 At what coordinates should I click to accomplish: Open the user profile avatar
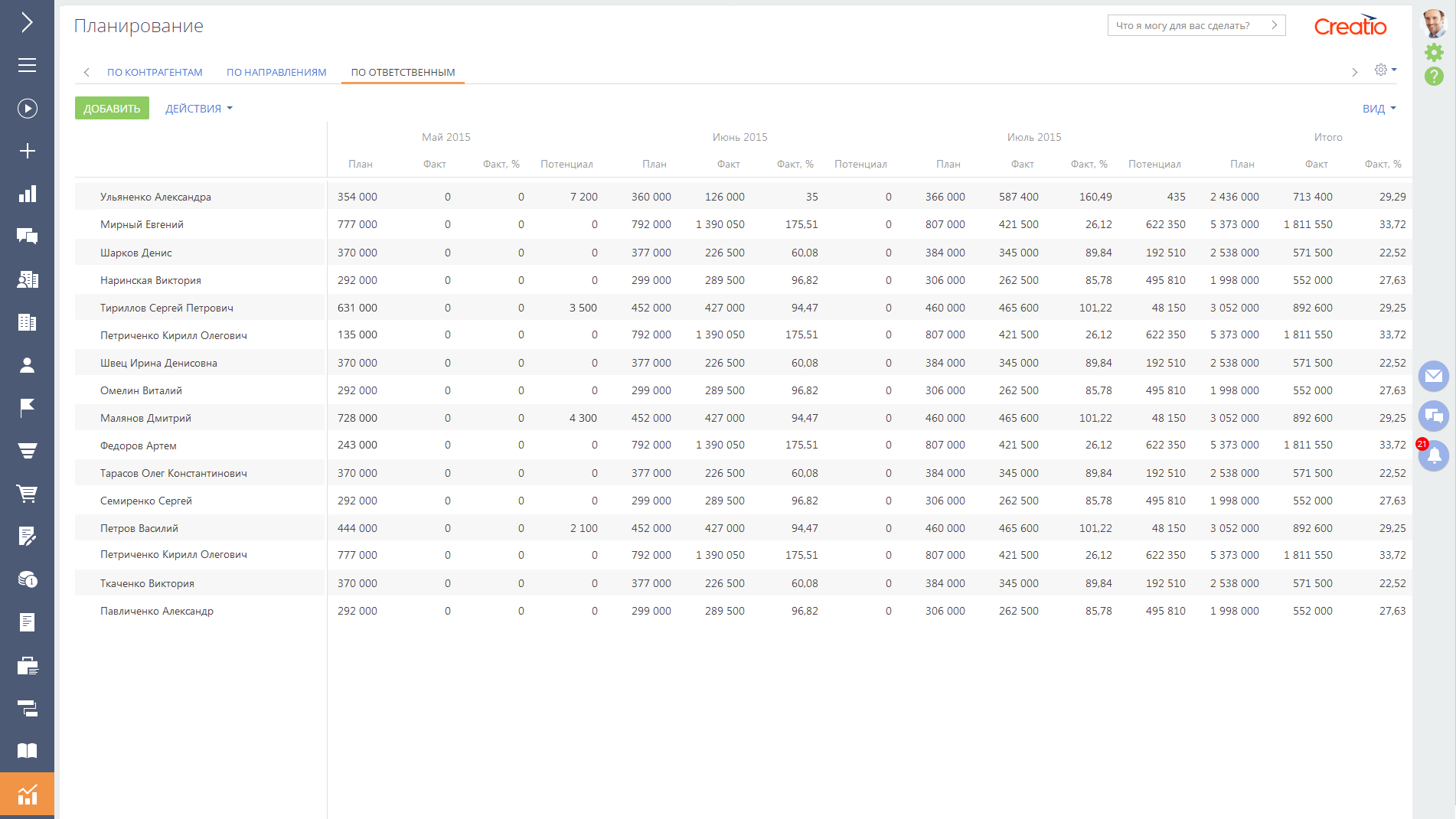[x=1434, y=23]
